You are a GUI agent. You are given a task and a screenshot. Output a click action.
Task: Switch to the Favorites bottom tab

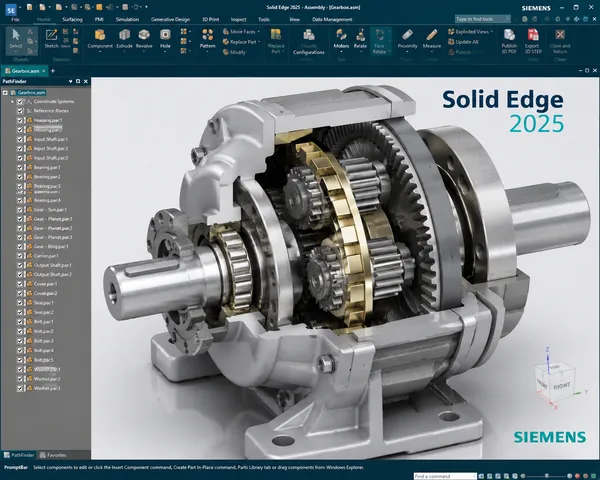click(53, 455)
